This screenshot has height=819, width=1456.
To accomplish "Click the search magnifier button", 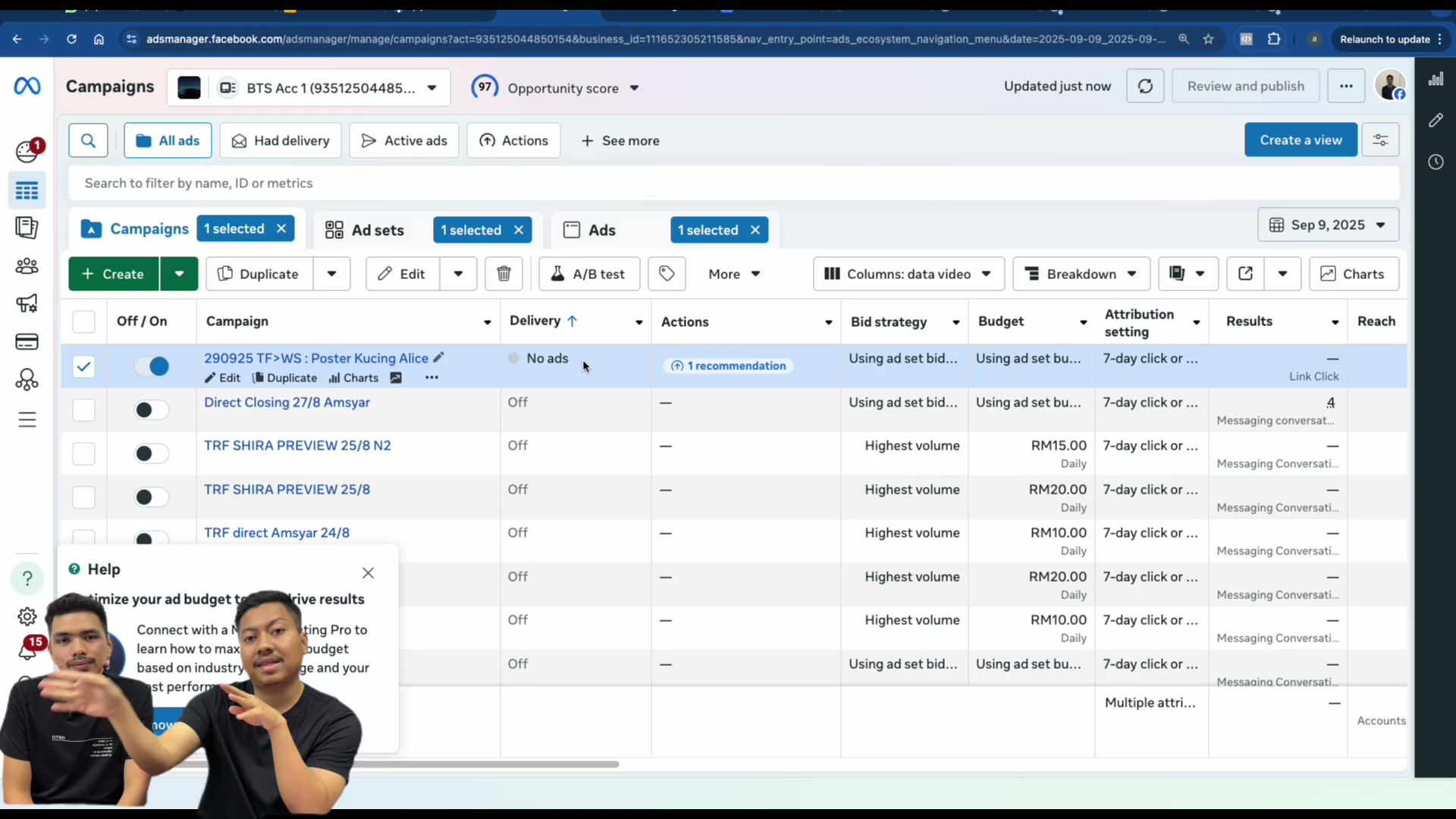I will click(x=88, y=140).
